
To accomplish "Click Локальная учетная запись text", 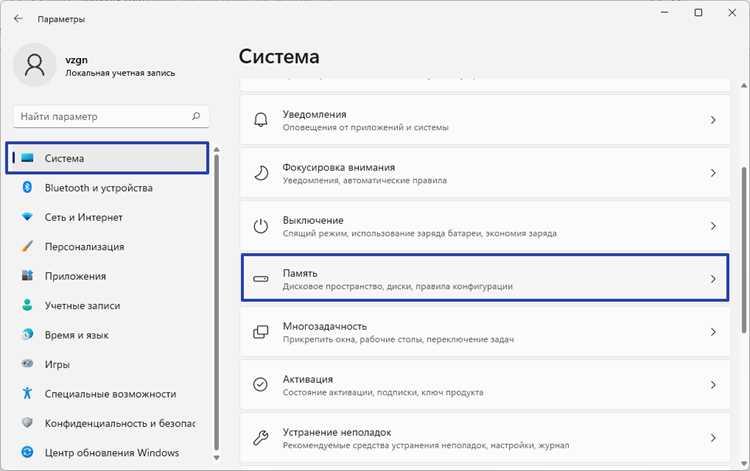I will point(120,73).
